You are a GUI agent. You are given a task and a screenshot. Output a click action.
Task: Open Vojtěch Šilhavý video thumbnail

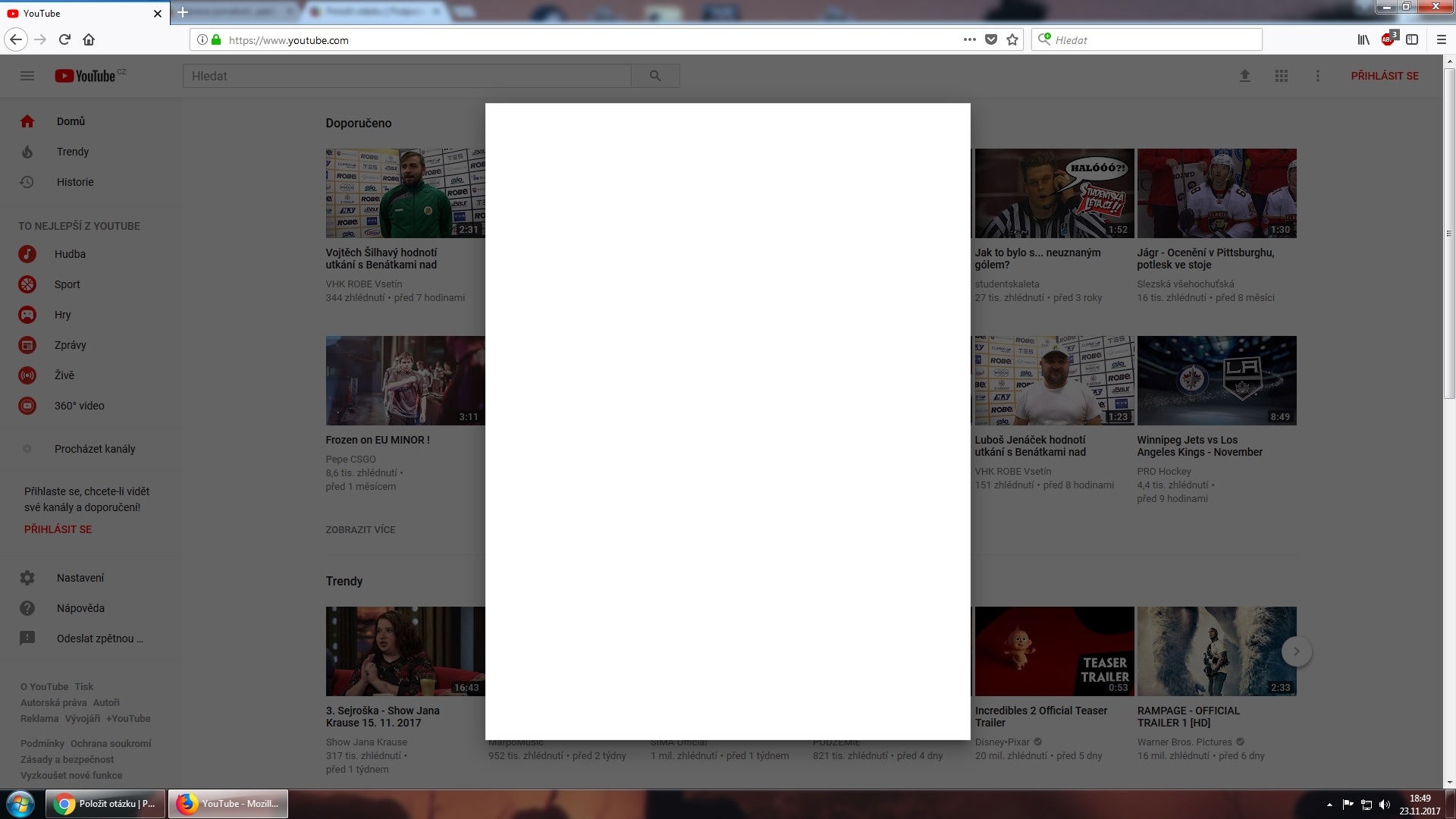tap(405, 193)
